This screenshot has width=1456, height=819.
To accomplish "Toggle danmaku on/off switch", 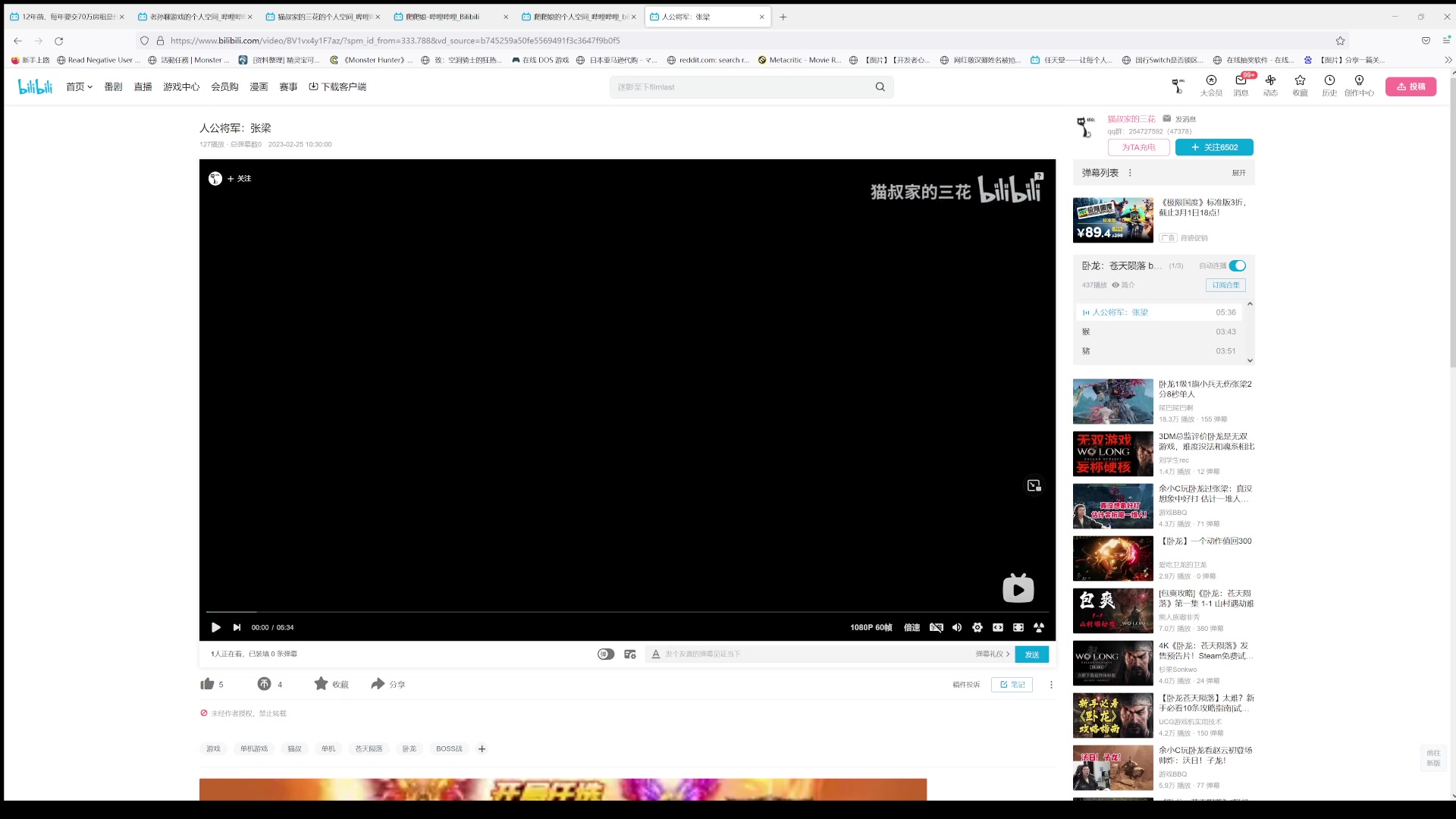I will click(x=605, y=654).
